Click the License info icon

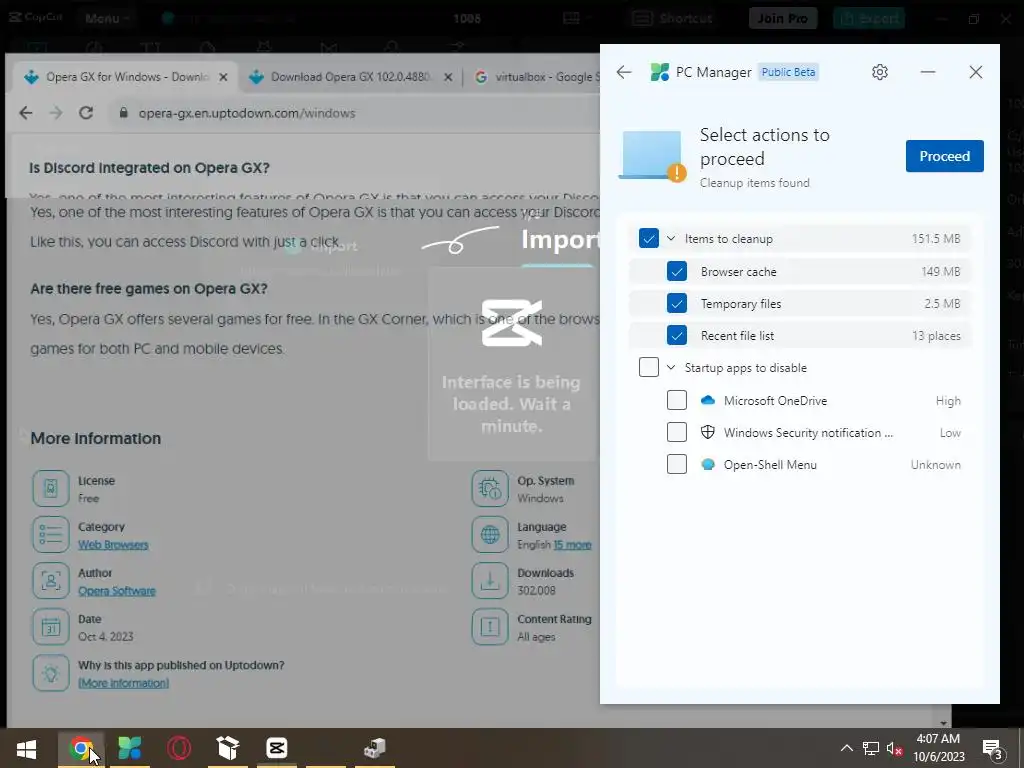tap(50, 488)
